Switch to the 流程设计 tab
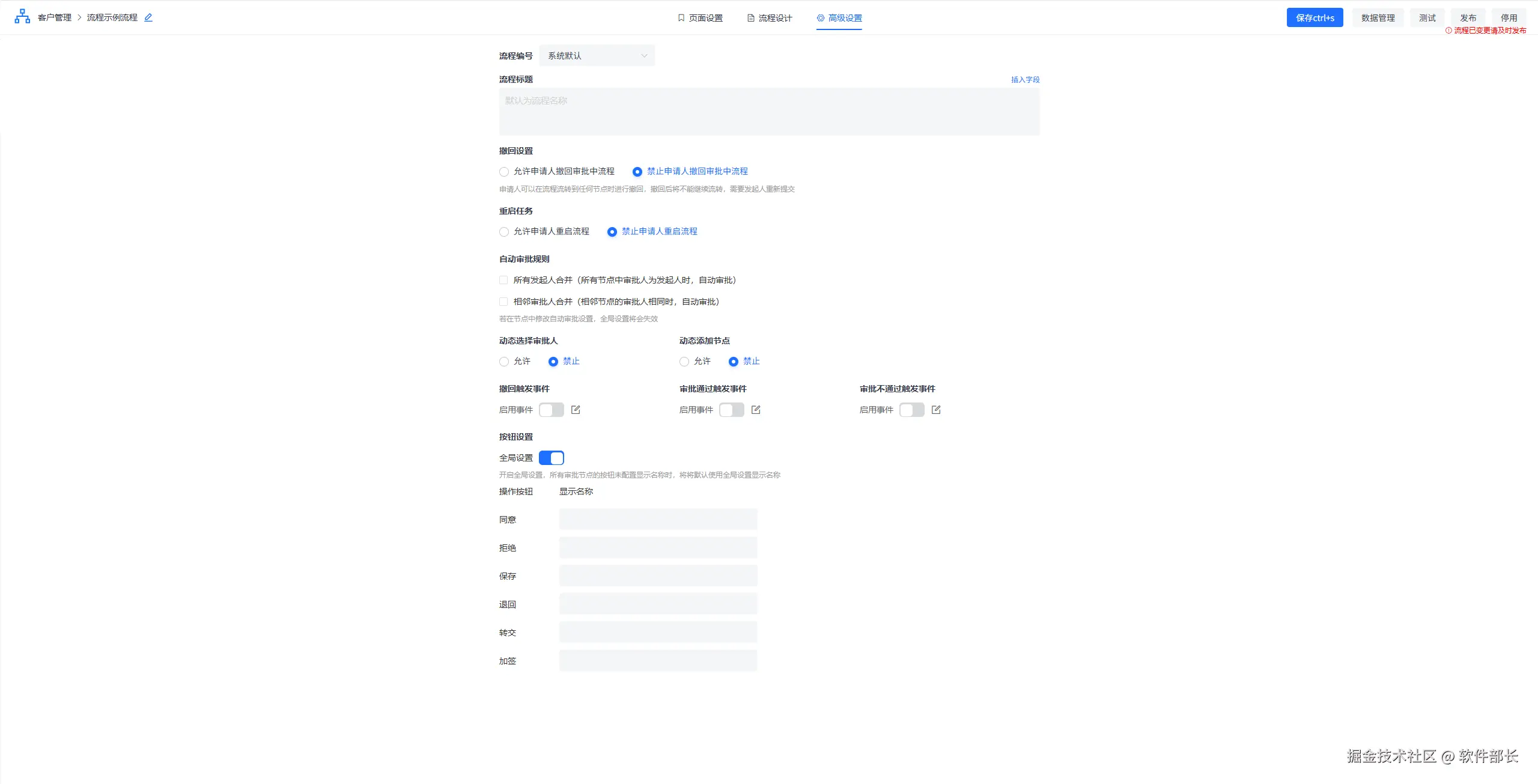The height and width of the screenshot is (784, 1538). (770, 18)
